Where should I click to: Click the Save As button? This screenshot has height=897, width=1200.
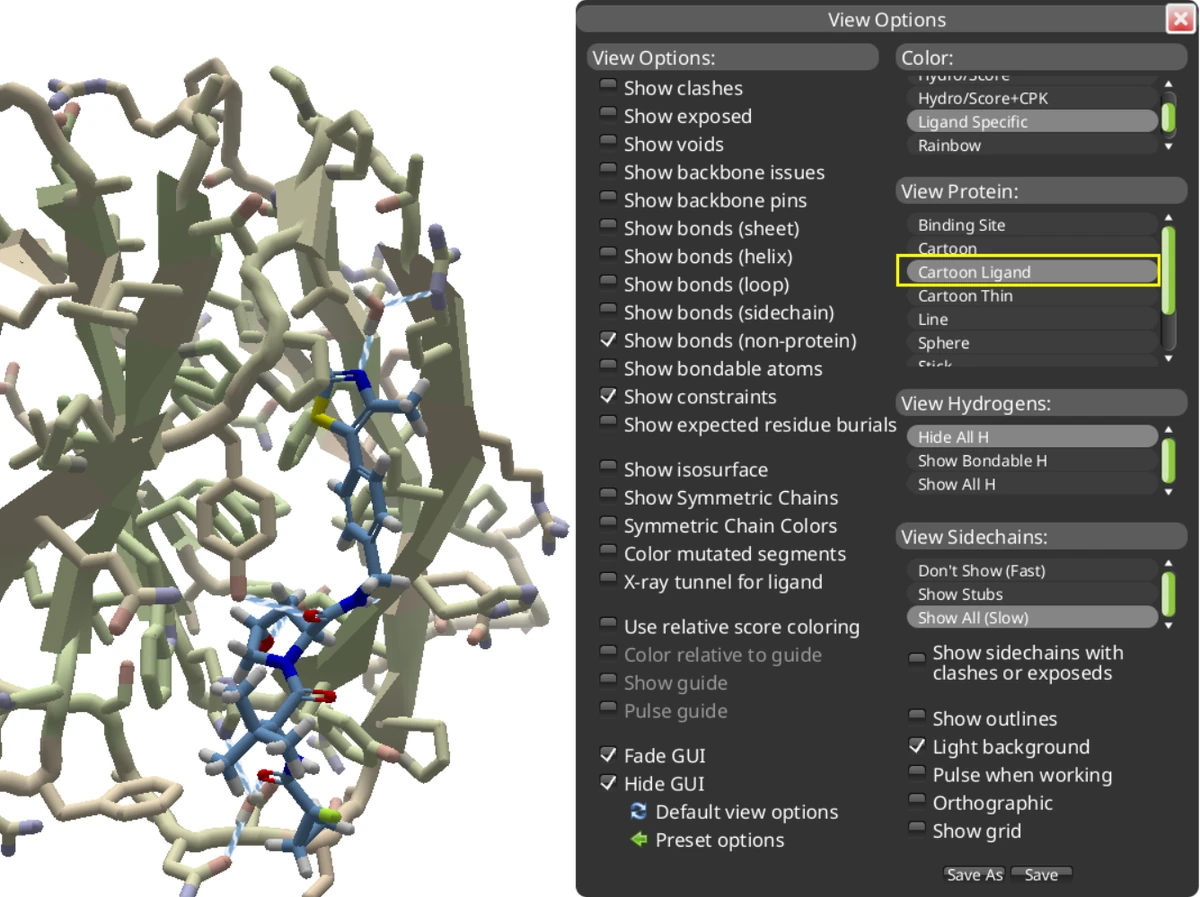[x=973, y=874]
